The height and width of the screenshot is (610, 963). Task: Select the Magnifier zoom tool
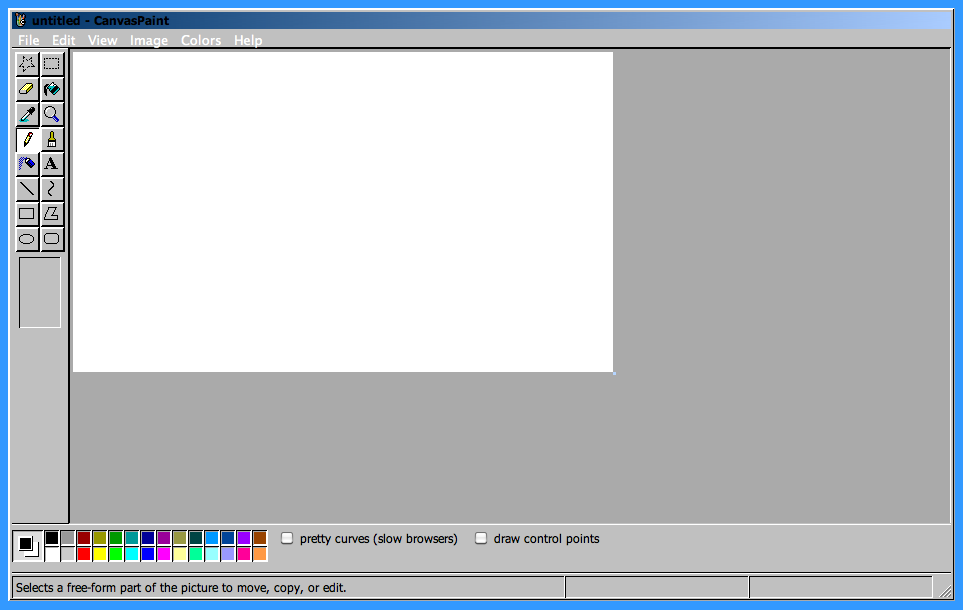pyautogui.click(x=52, y=114)
